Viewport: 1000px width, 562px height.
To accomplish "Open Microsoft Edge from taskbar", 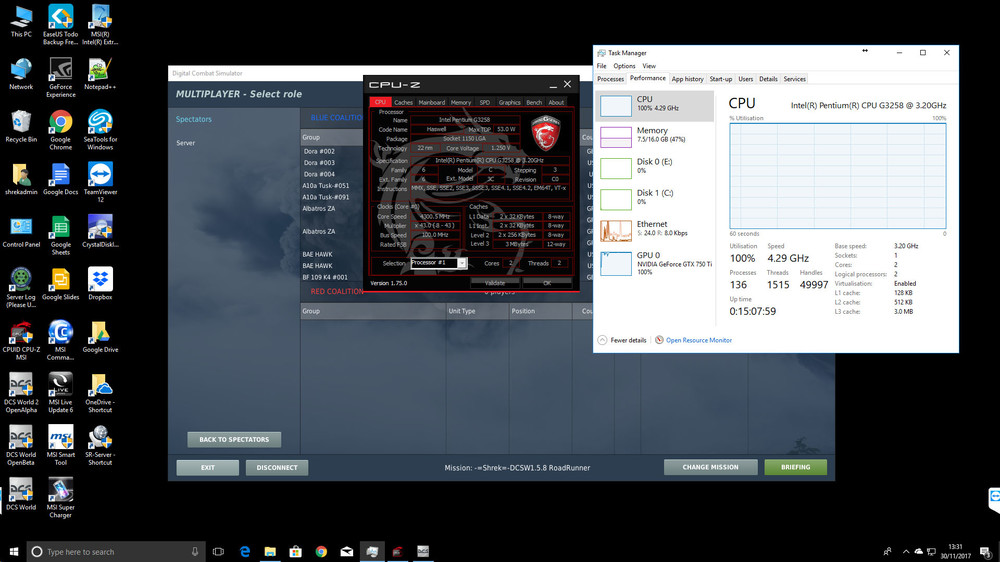I will (245, 551).
